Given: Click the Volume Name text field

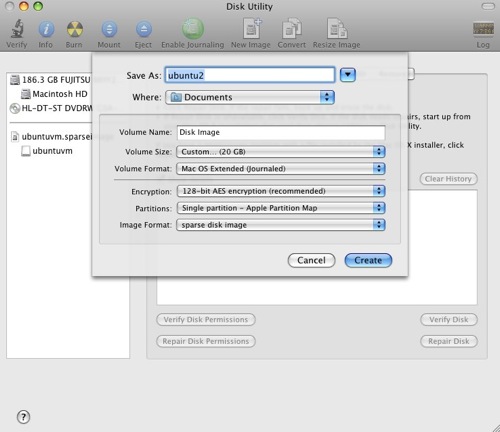Looking at the screenshot, I should (281, 132).
